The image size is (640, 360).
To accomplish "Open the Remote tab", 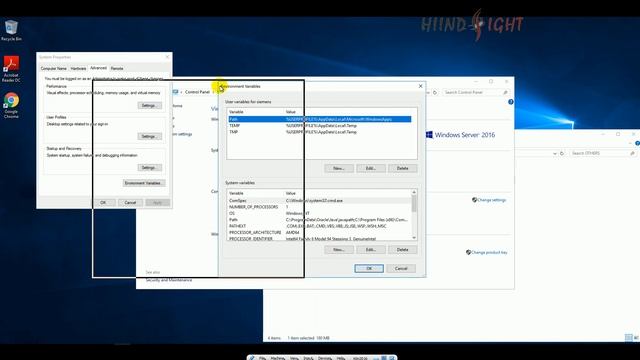I will coord(117,68).
